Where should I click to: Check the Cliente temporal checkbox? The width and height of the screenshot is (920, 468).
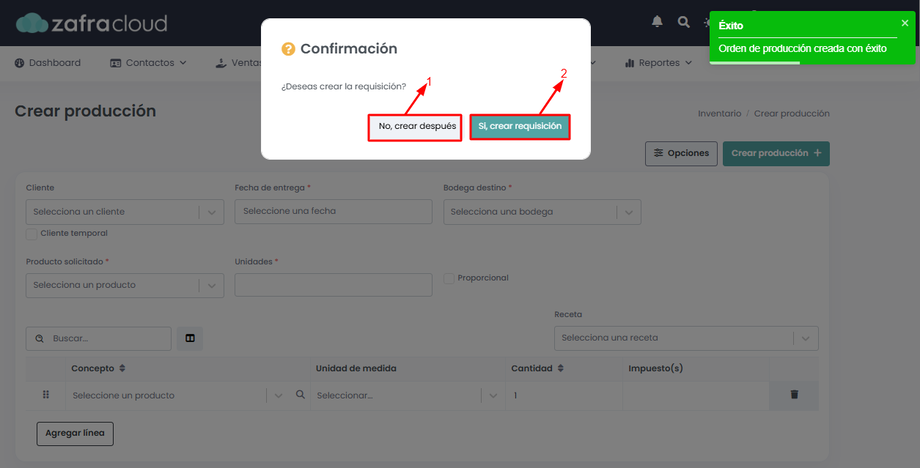(x=32, y=233)
